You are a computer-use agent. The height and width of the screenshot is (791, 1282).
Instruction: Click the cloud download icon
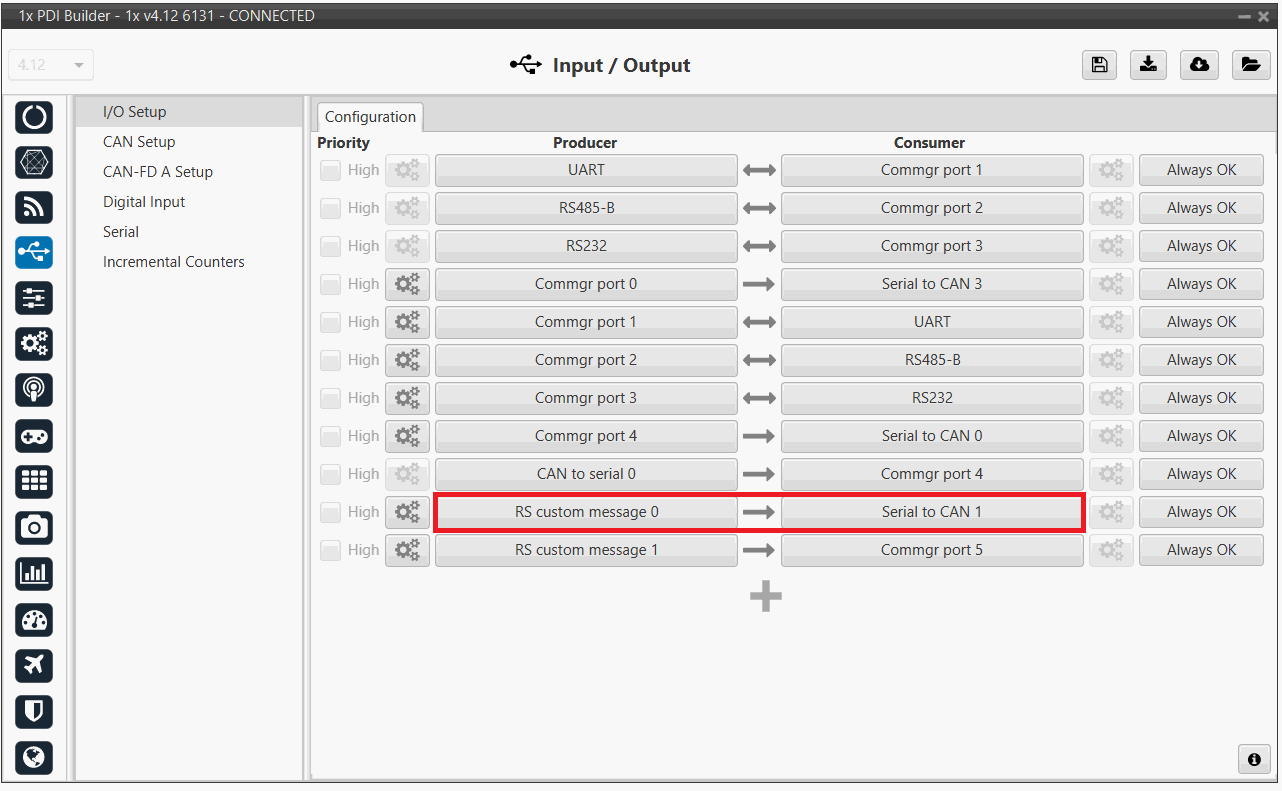point(1199,65)
